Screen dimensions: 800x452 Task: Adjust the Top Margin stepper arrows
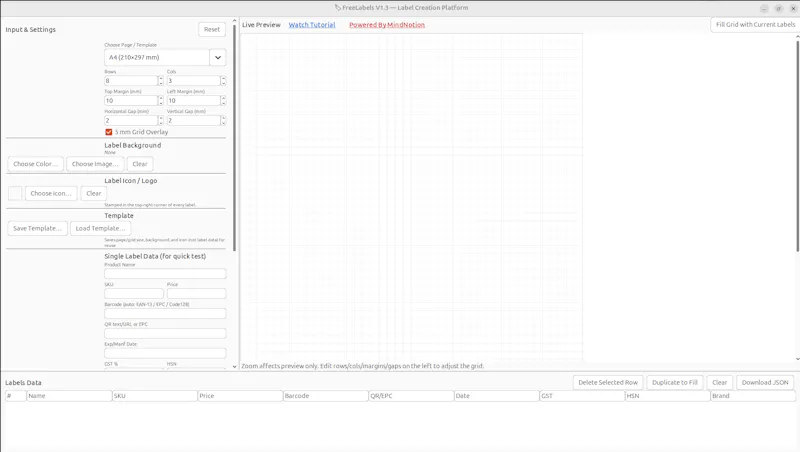[x=161, y=101]
